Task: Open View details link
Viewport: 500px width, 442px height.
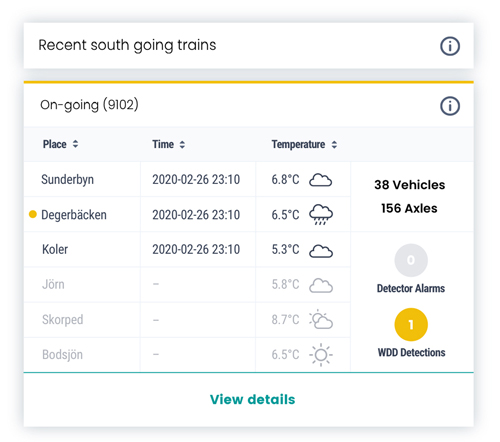Action: (252, 399)
